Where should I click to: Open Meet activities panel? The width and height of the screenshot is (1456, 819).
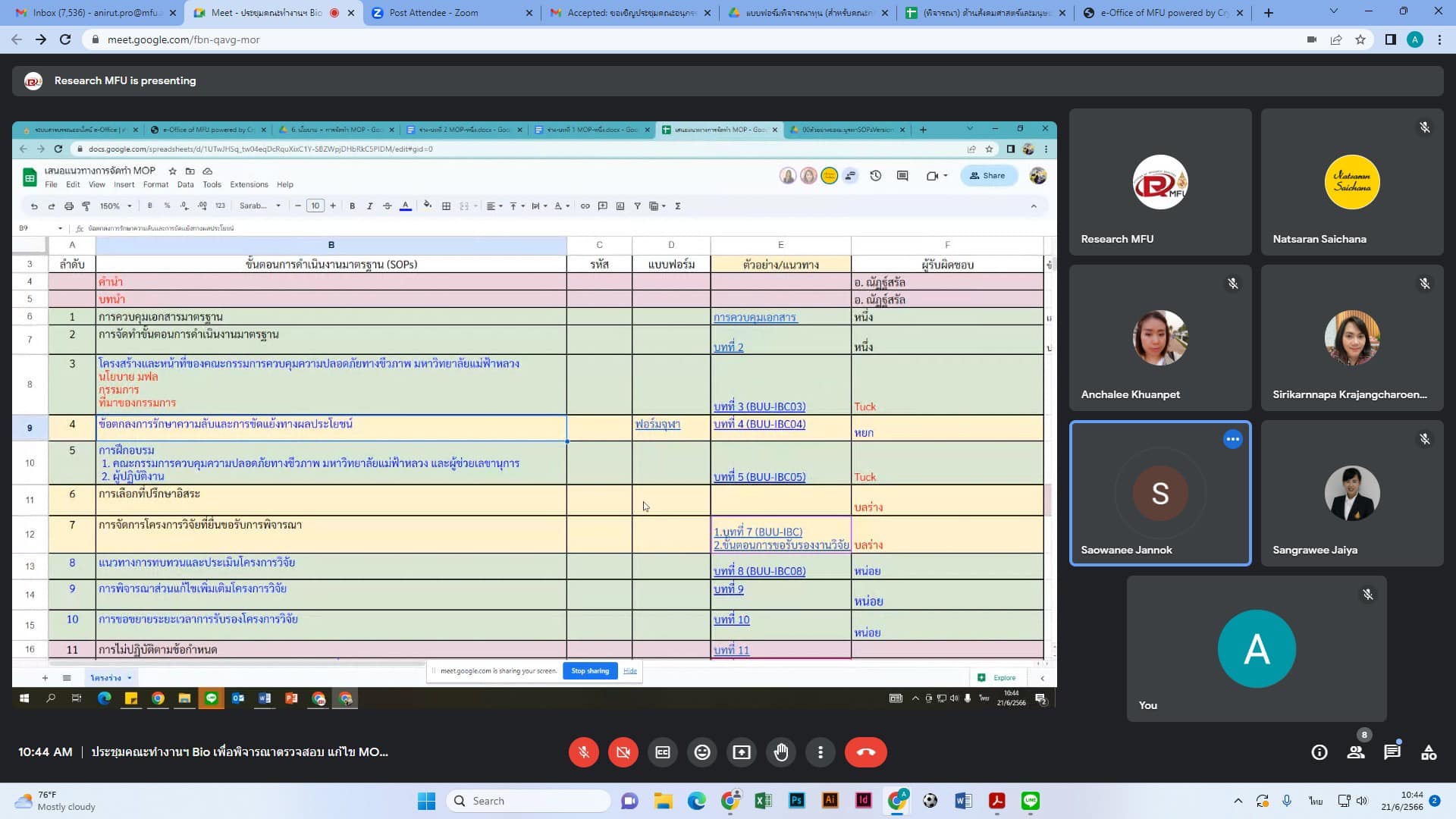1429,752
